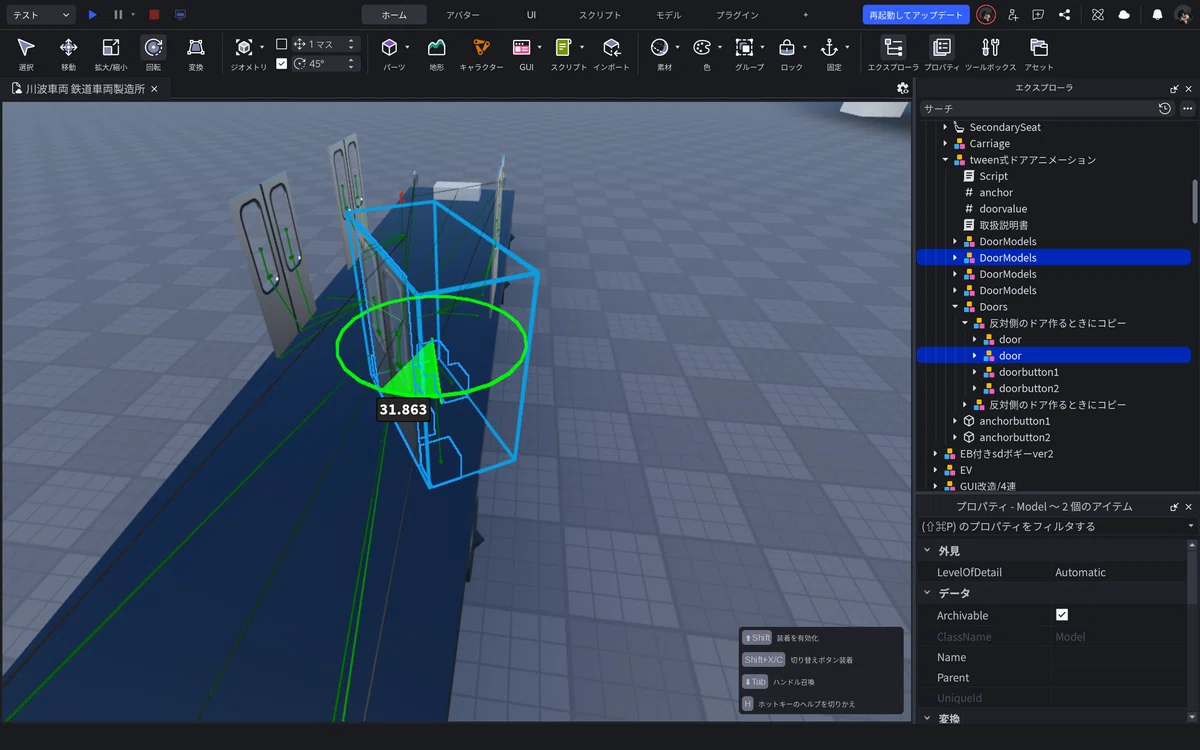The width and height of the screenshot is (1200, 750).
Task: Uncheck the Archivable property checkbox
Action: (x=1062, y=615)
